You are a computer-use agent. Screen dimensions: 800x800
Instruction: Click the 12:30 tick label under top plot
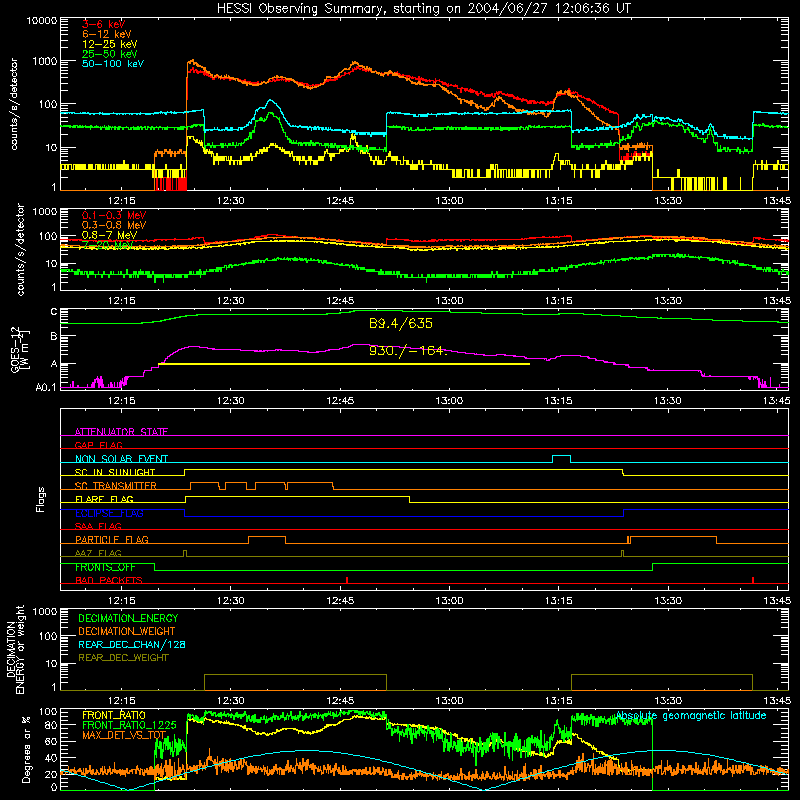[231, 201]
